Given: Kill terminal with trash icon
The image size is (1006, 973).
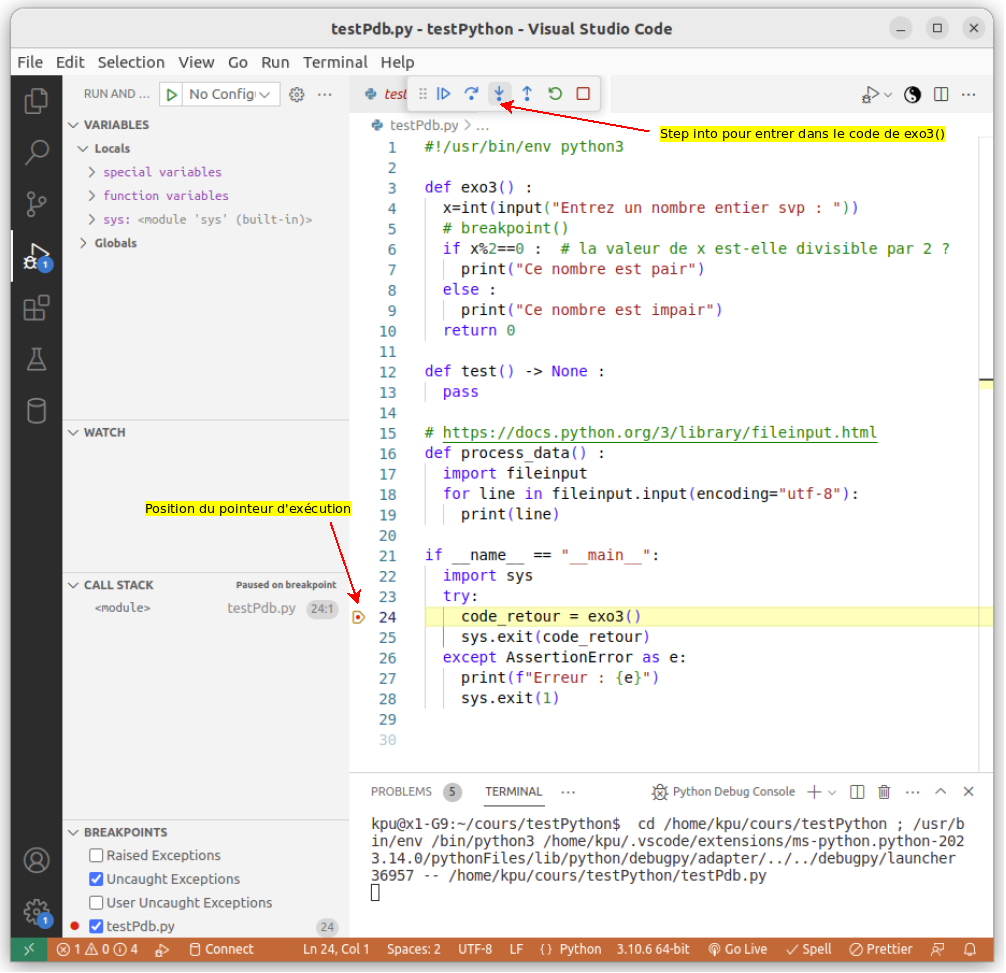Looking at the screenshot, I should click(x=885, y=793).
